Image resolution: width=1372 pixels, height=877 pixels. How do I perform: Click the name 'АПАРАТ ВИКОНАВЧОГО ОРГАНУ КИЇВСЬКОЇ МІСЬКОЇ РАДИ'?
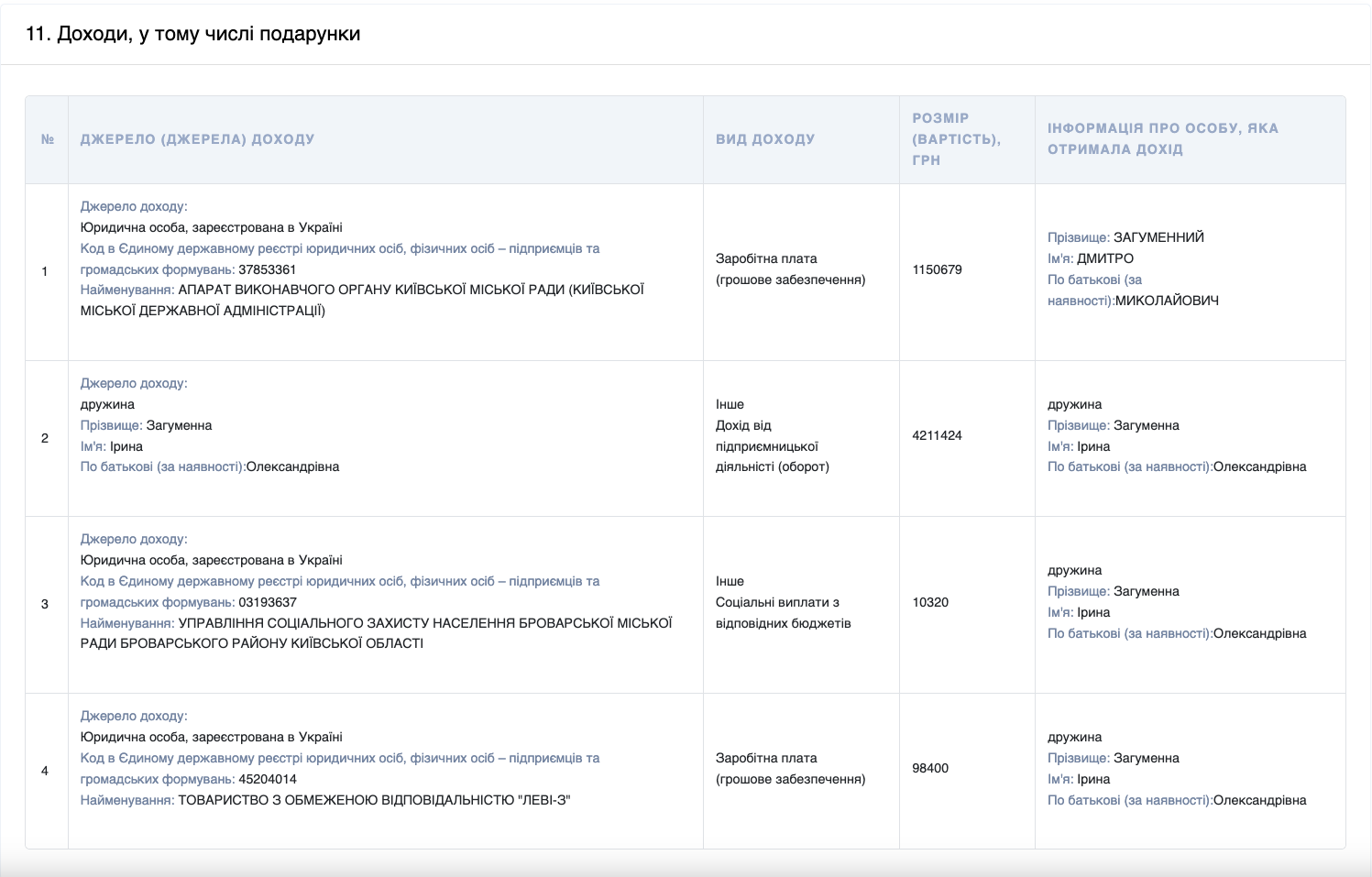(371, 290)
